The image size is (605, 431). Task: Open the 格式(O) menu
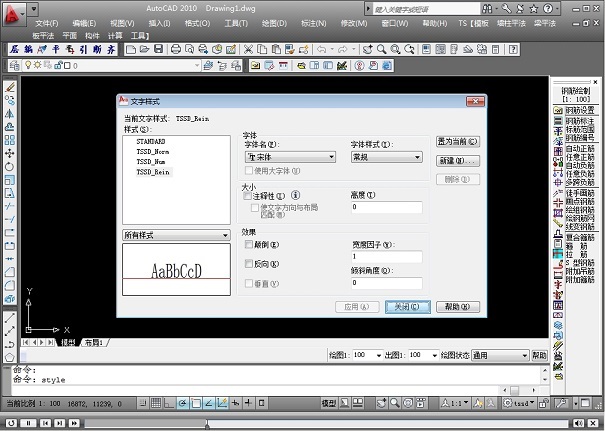click(198, 22)
